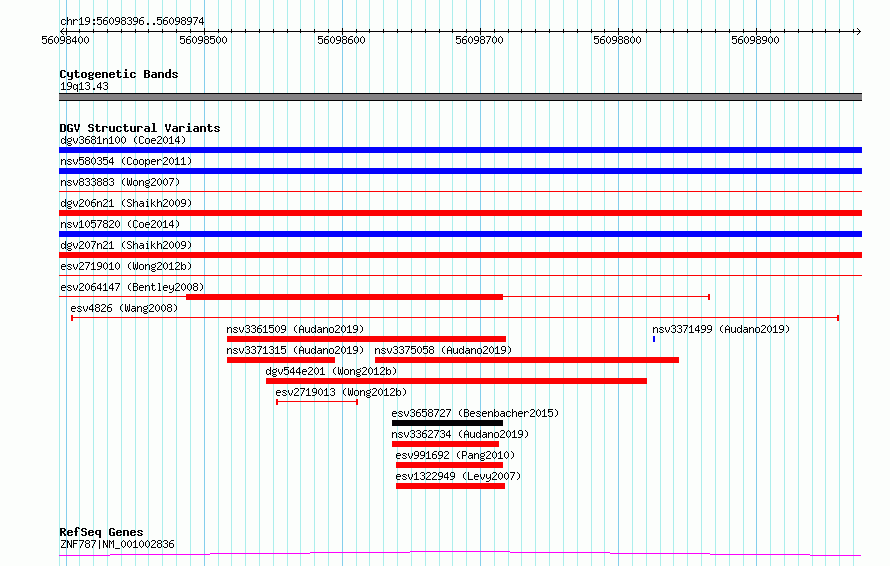Screen dimensions: 890x566
Task: Click the esv2719010 (Wong2012b) label
Action: coord(126,266)
